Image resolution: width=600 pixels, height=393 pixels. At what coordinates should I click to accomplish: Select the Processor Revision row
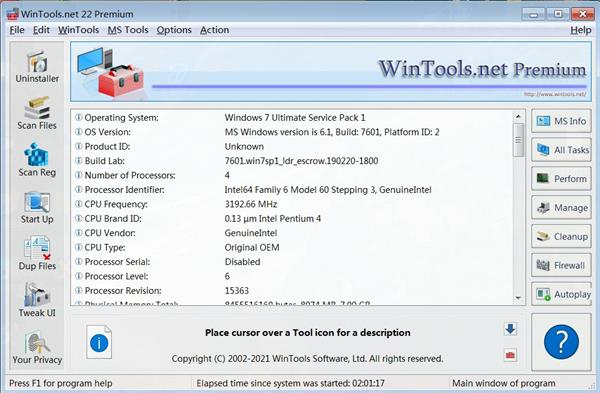(292, 291)
